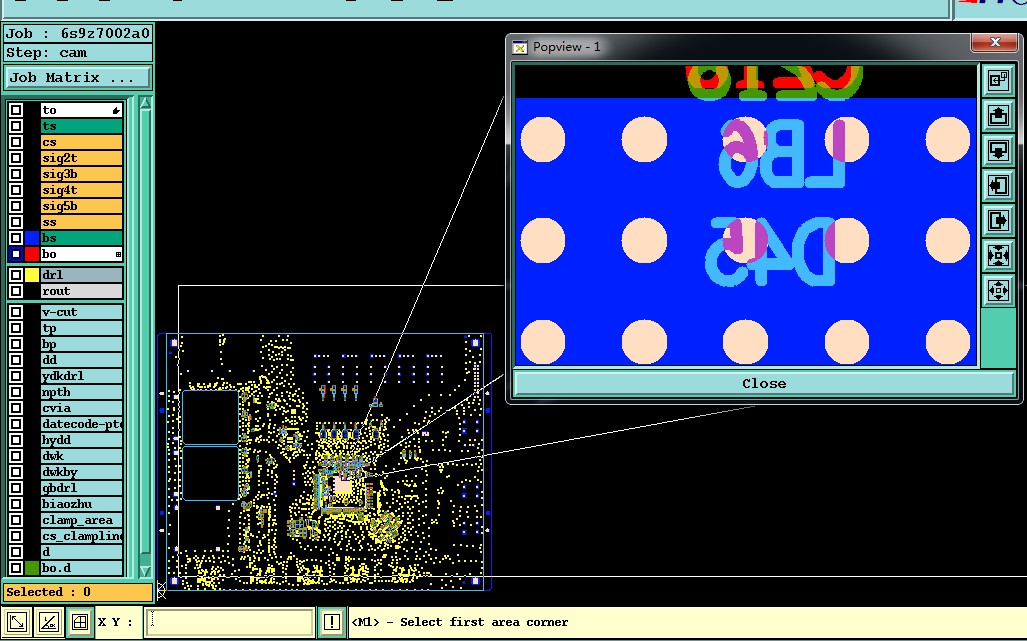The height and width of the screenshot is (641, 1027).
Task: Select the hydd layer name
Action: pyautogui.click(x=81, y=440)
